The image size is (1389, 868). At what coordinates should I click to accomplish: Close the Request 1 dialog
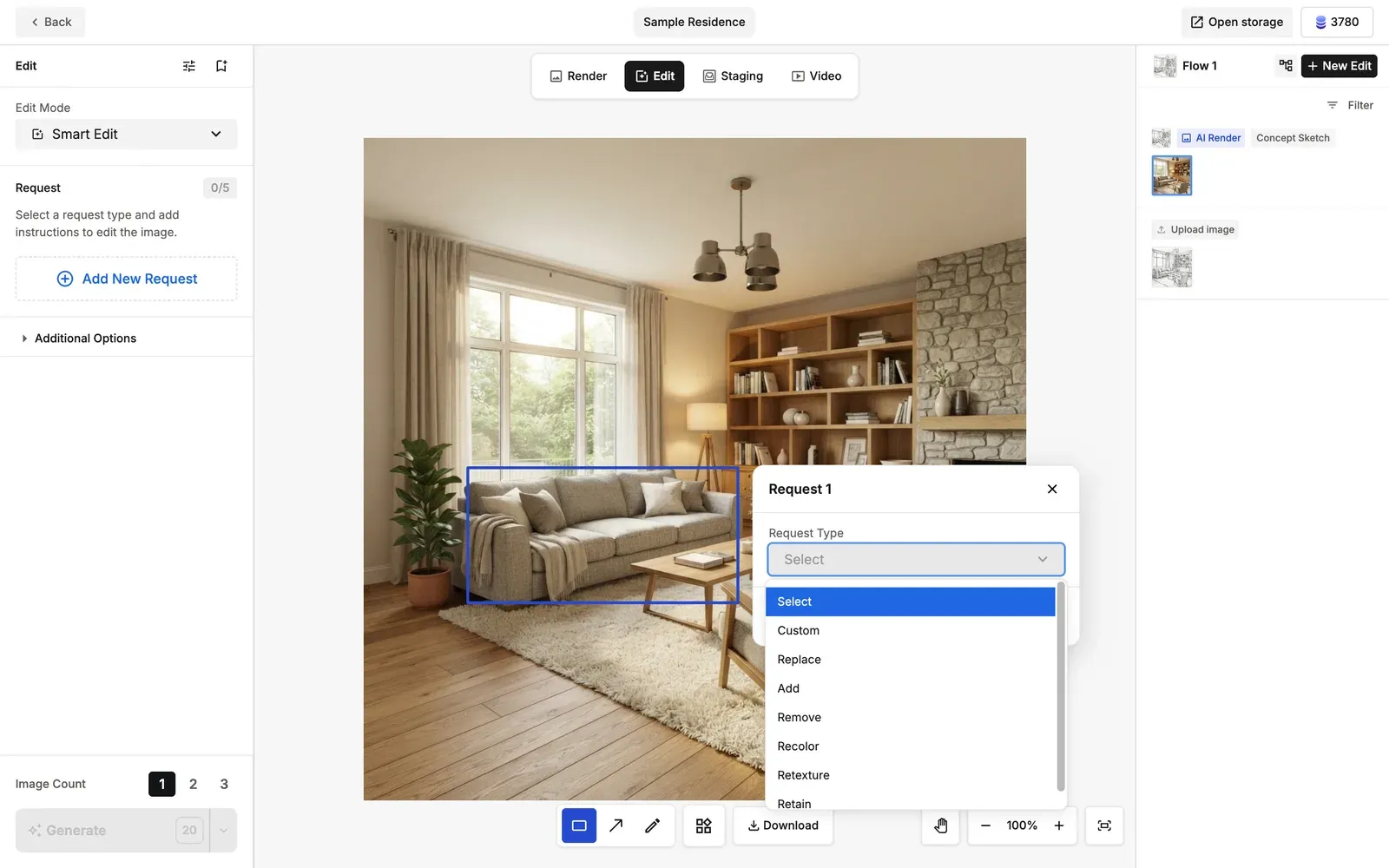(1052, 489)
